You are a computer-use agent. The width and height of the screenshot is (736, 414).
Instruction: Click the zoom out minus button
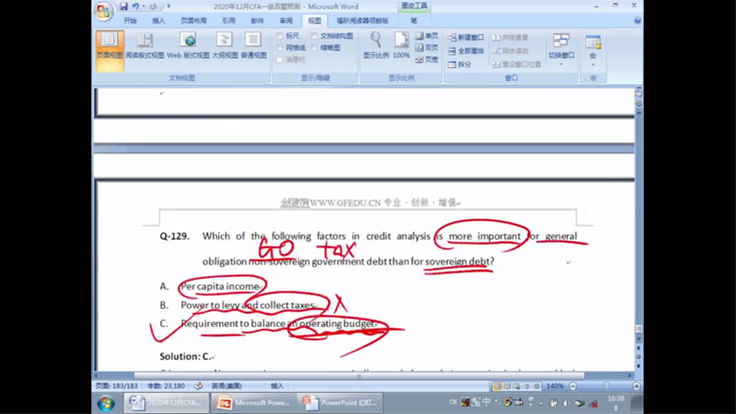[573, 386]
